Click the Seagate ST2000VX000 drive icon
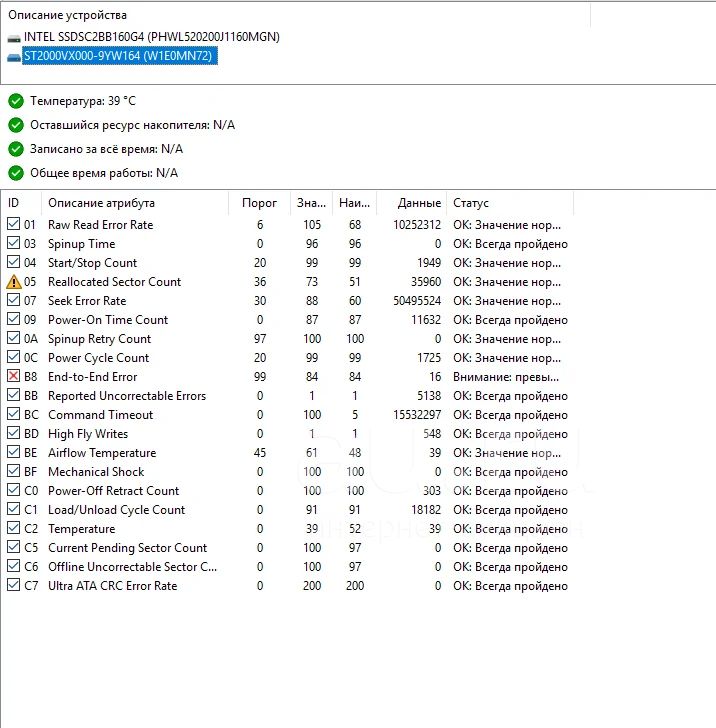Screen dimensions: 716x728 pos(14,57)
